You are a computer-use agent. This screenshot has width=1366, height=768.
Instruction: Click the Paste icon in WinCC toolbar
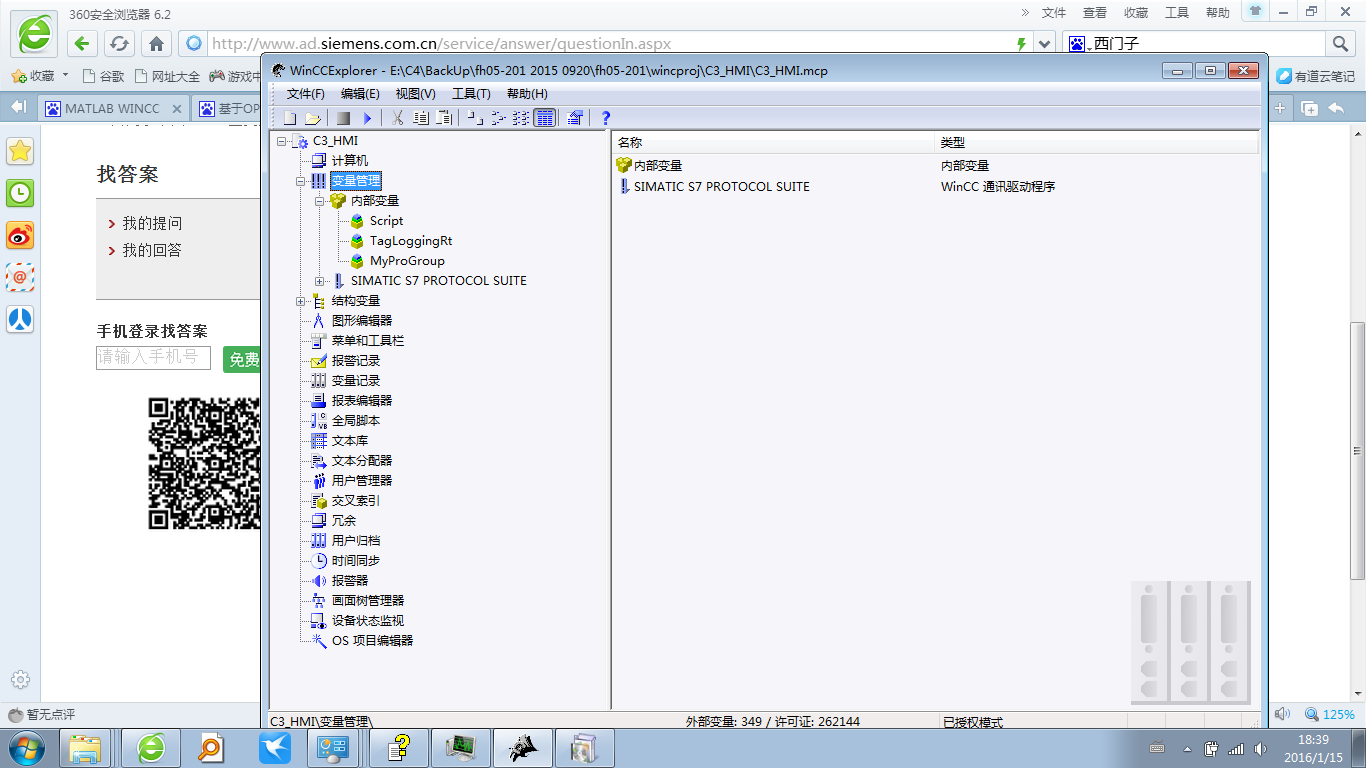445,118
